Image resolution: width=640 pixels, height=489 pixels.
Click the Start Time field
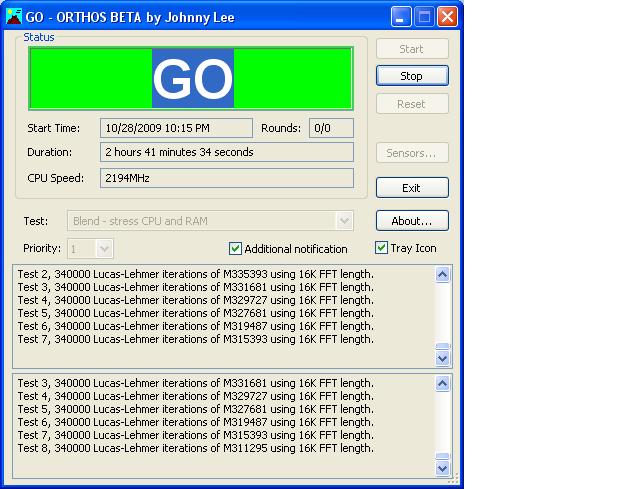(x=176, y=128)
